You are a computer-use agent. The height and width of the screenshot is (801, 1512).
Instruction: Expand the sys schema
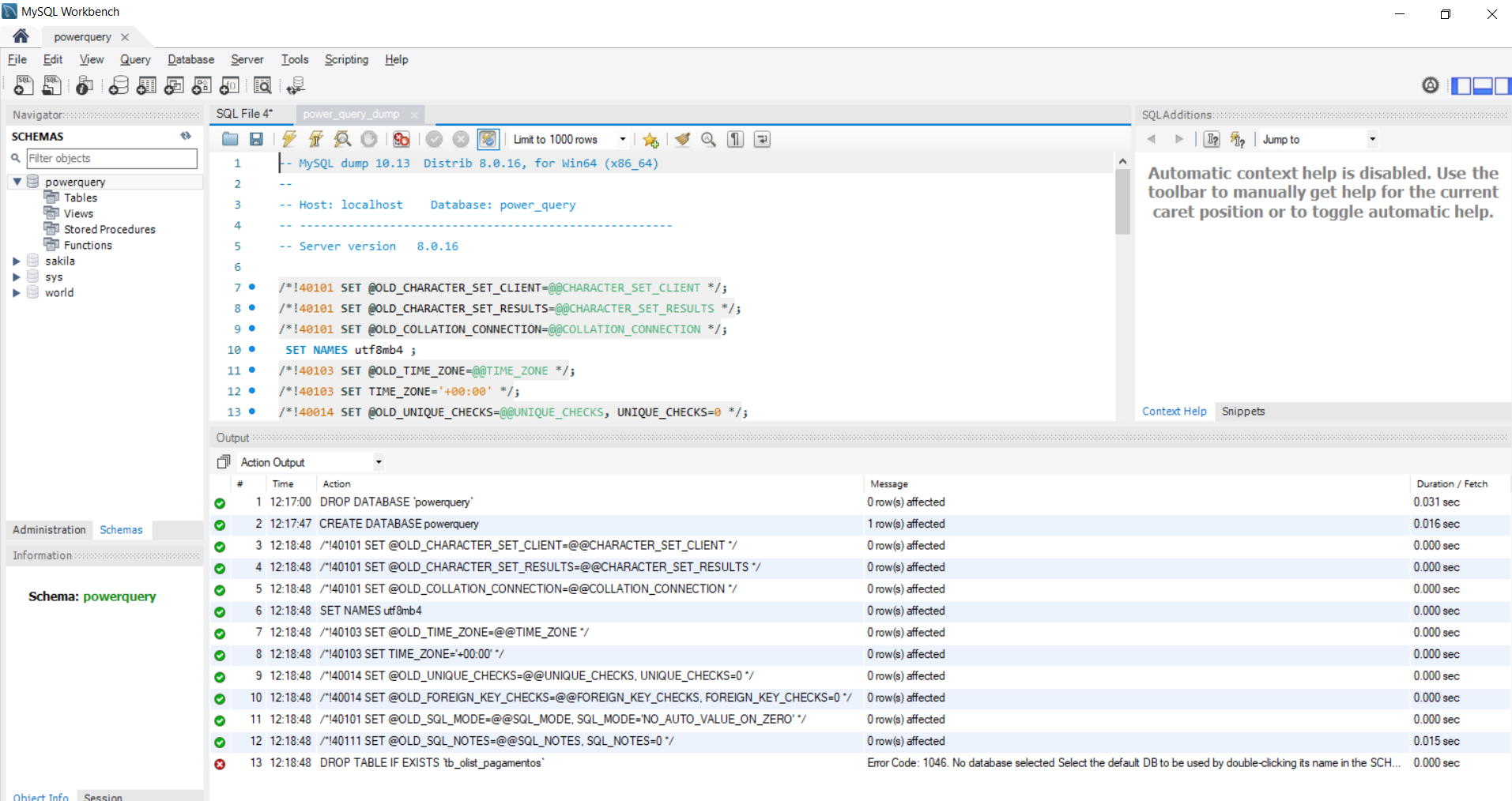pyautogui.click(x=17, y=276)
